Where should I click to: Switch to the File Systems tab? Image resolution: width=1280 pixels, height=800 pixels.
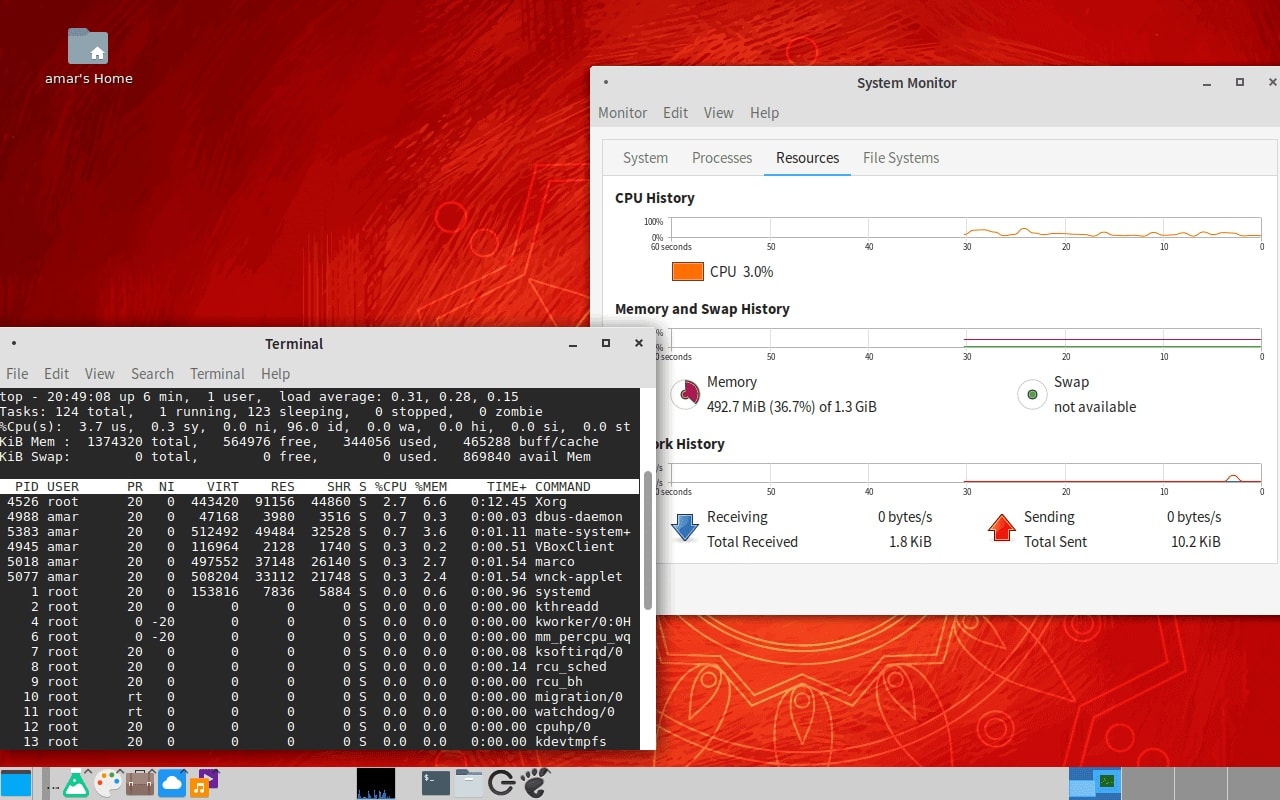click(x=901, y=158)
